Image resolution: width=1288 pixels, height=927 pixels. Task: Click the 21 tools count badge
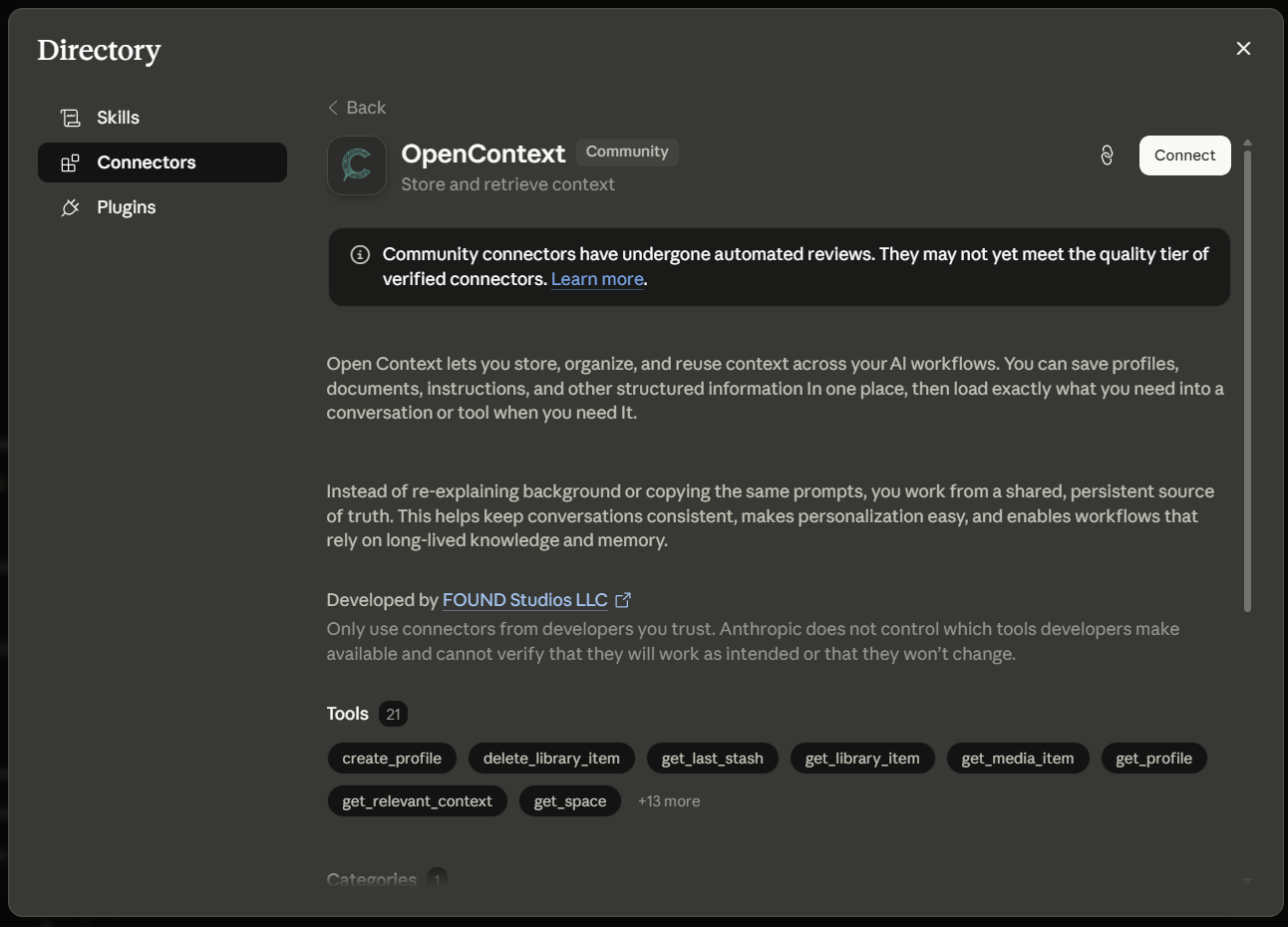click(x=393, y=714)
